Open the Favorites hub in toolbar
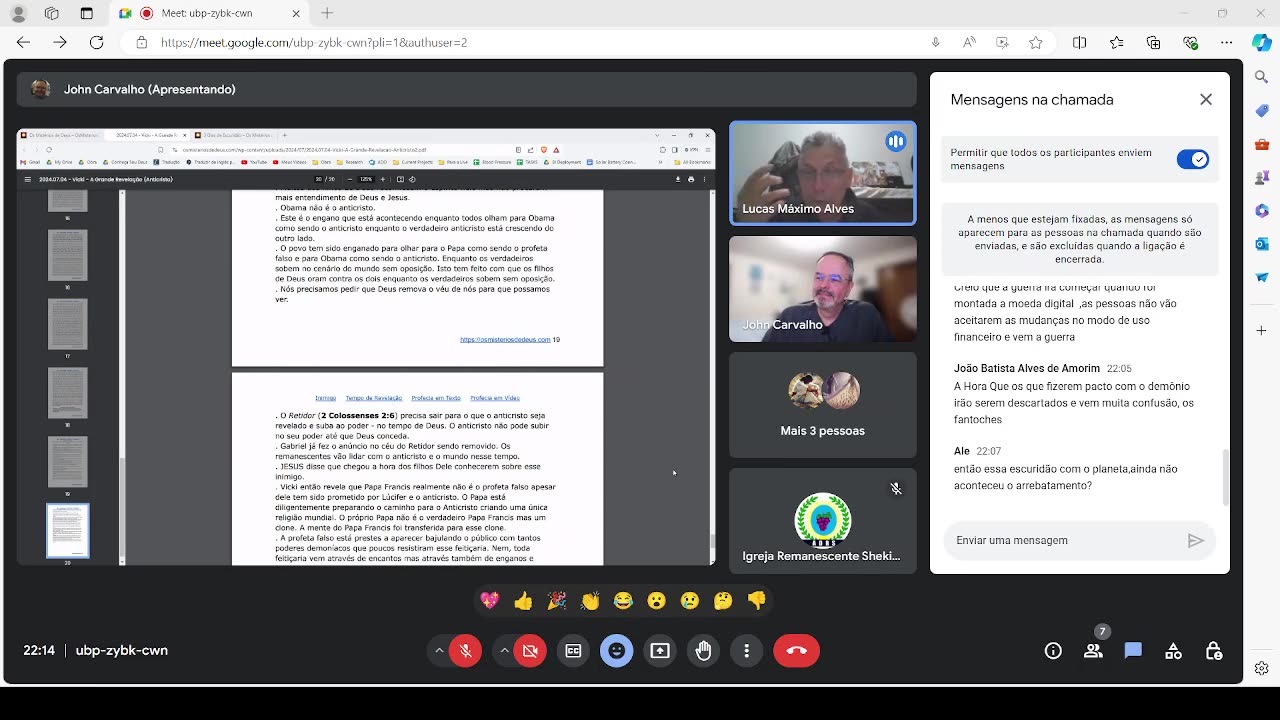1280x720 pixels. (x=1116, y=42)
